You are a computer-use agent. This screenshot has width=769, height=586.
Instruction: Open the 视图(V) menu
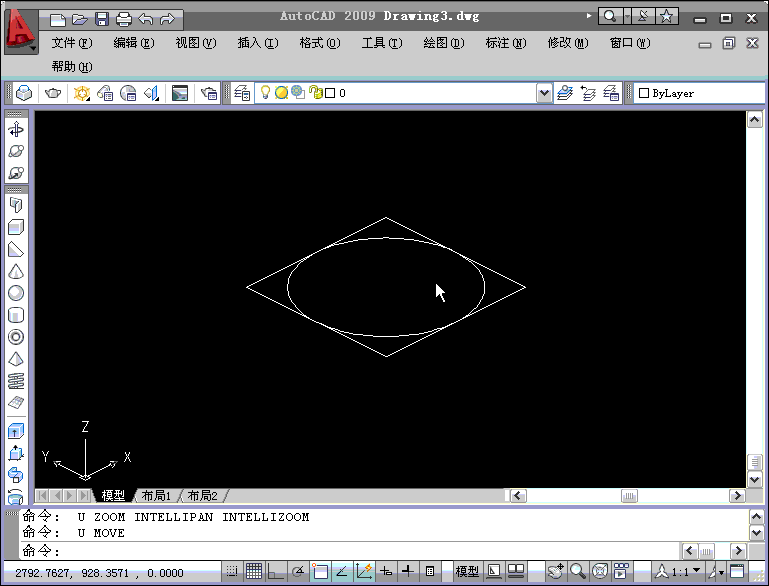(x=196, y=43)
